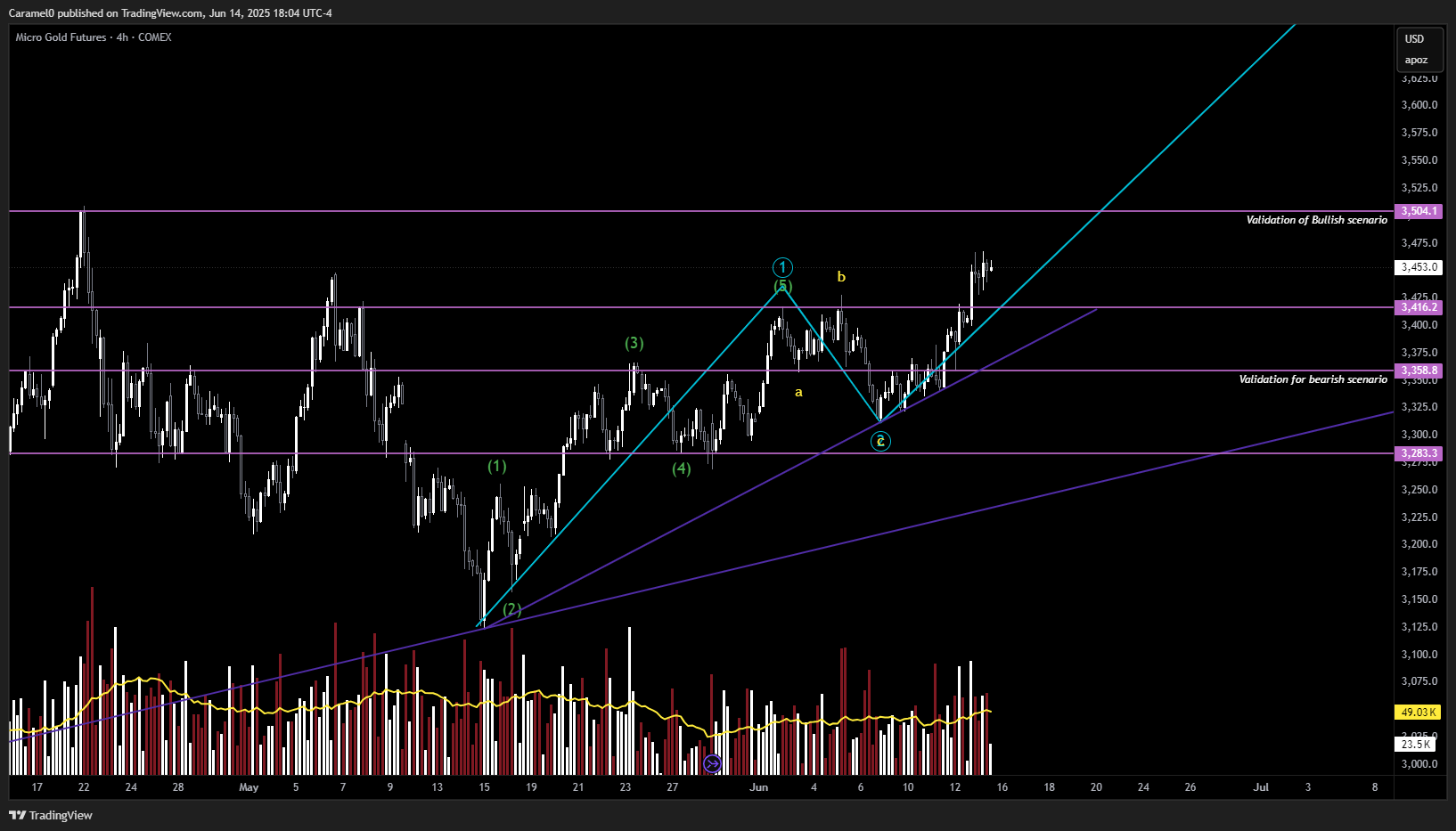Image resolution: width=1456 pixels, height=831 pixels.
Task: Select the cyan circled 1 wave label
Action: (782, 267)
